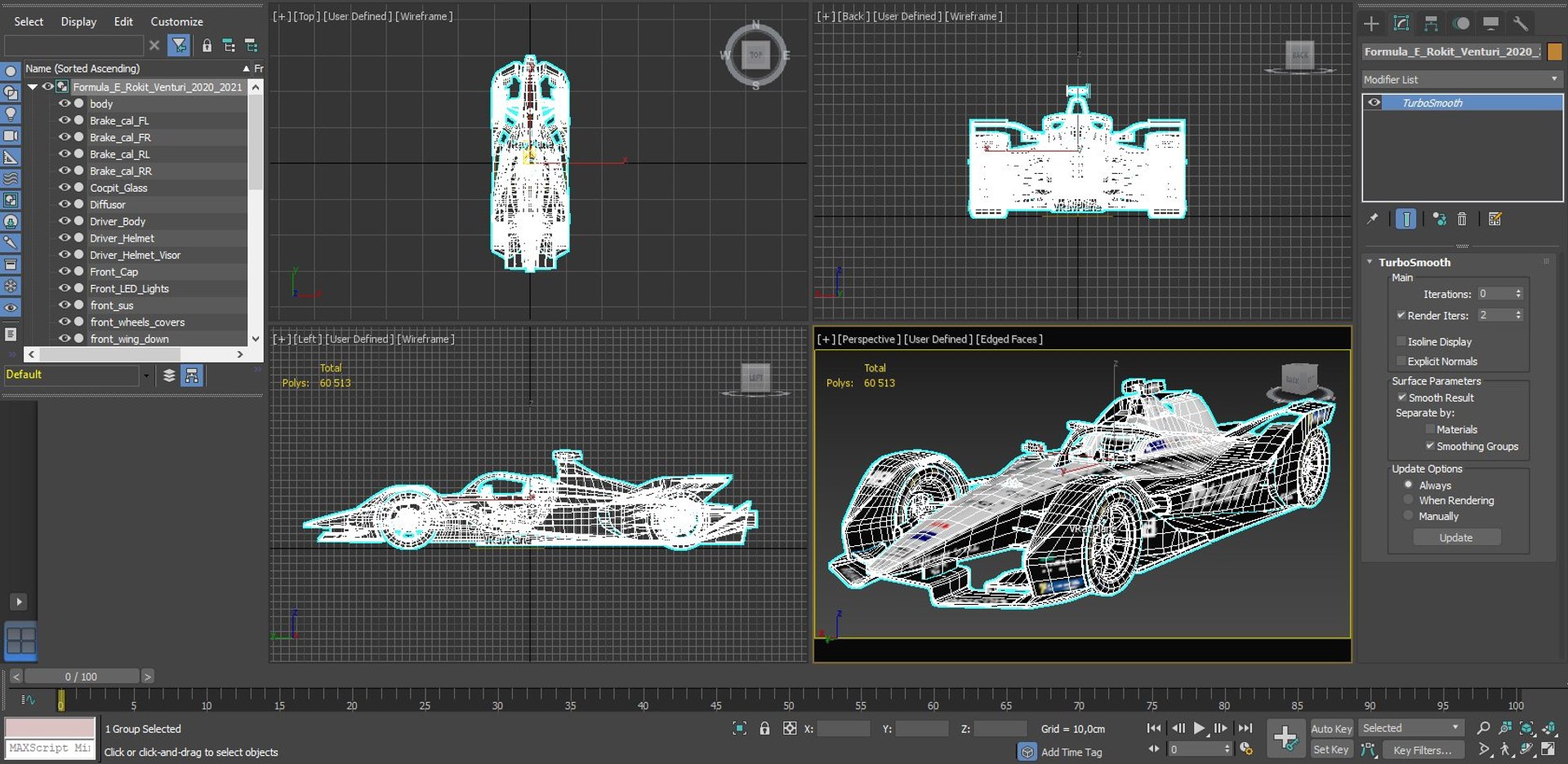Hide the body object via eye icon
Screen dimensions: 1568x764
tap(65, 104)
